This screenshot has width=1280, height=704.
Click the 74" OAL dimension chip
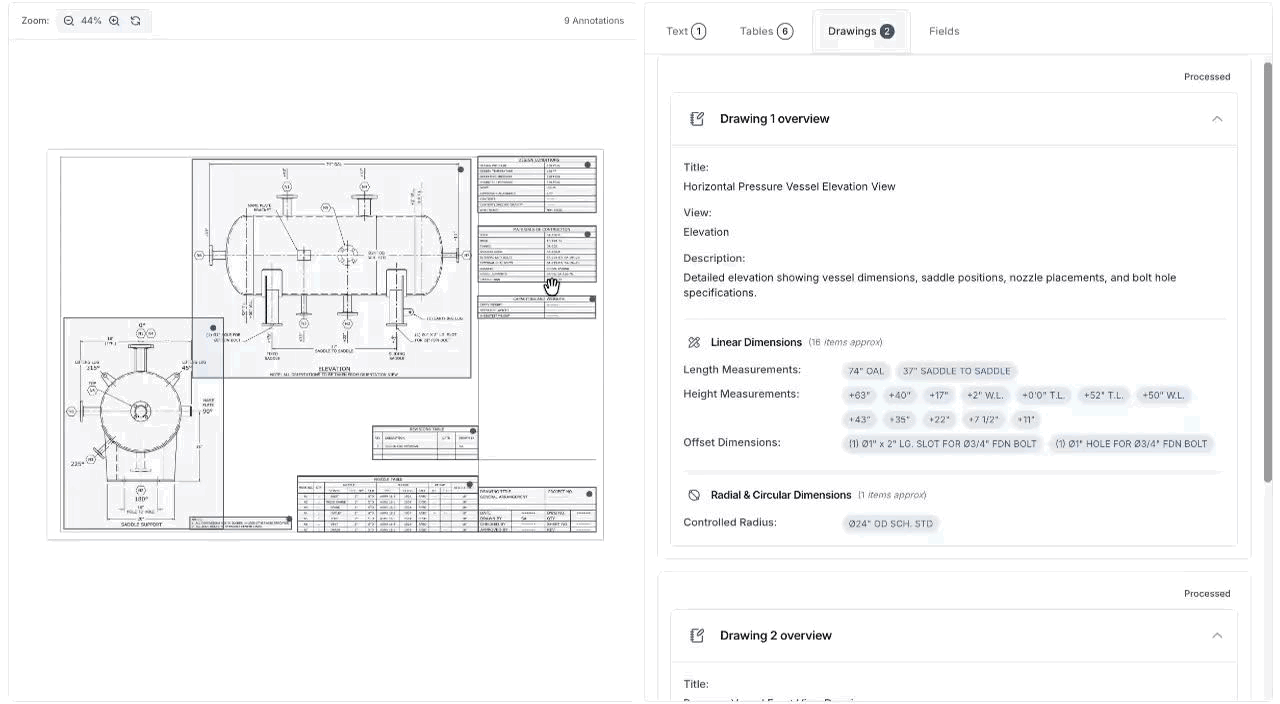(x=866, y=371)
